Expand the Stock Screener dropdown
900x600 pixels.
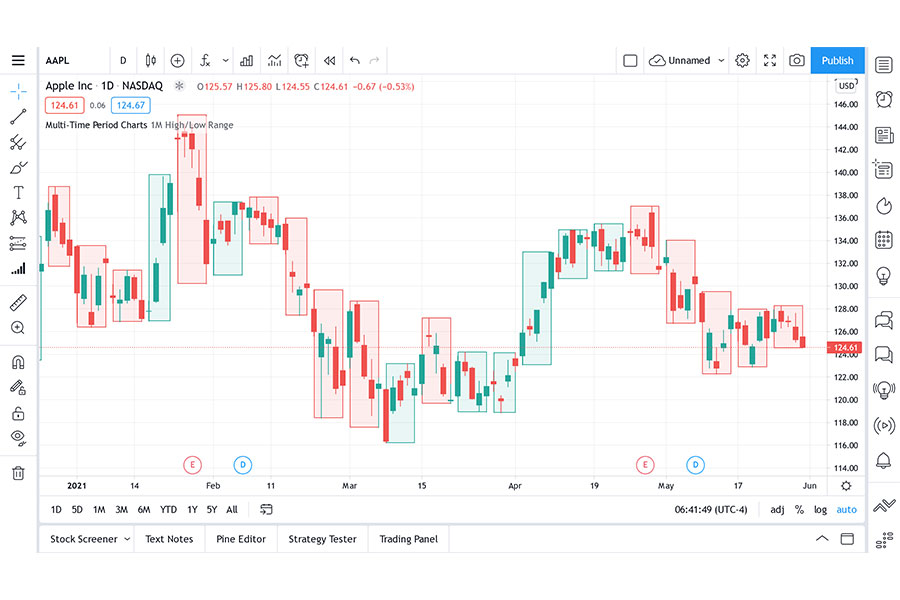(x=127, y=539)
